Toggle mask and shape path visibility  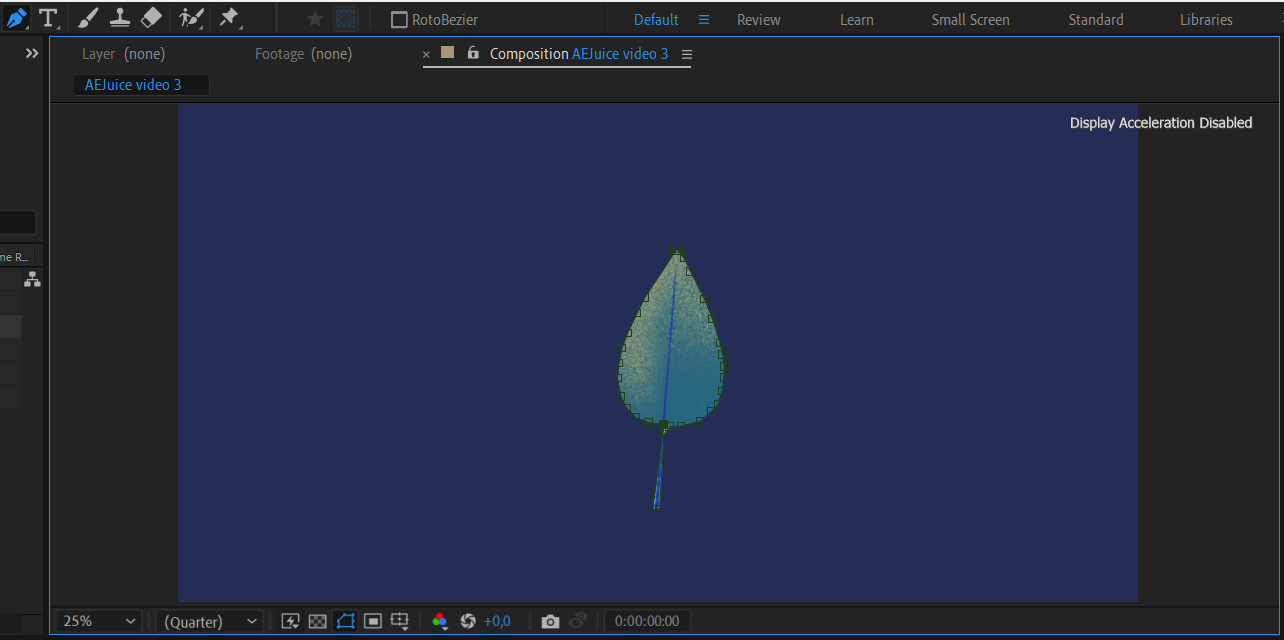coord(345,621)
